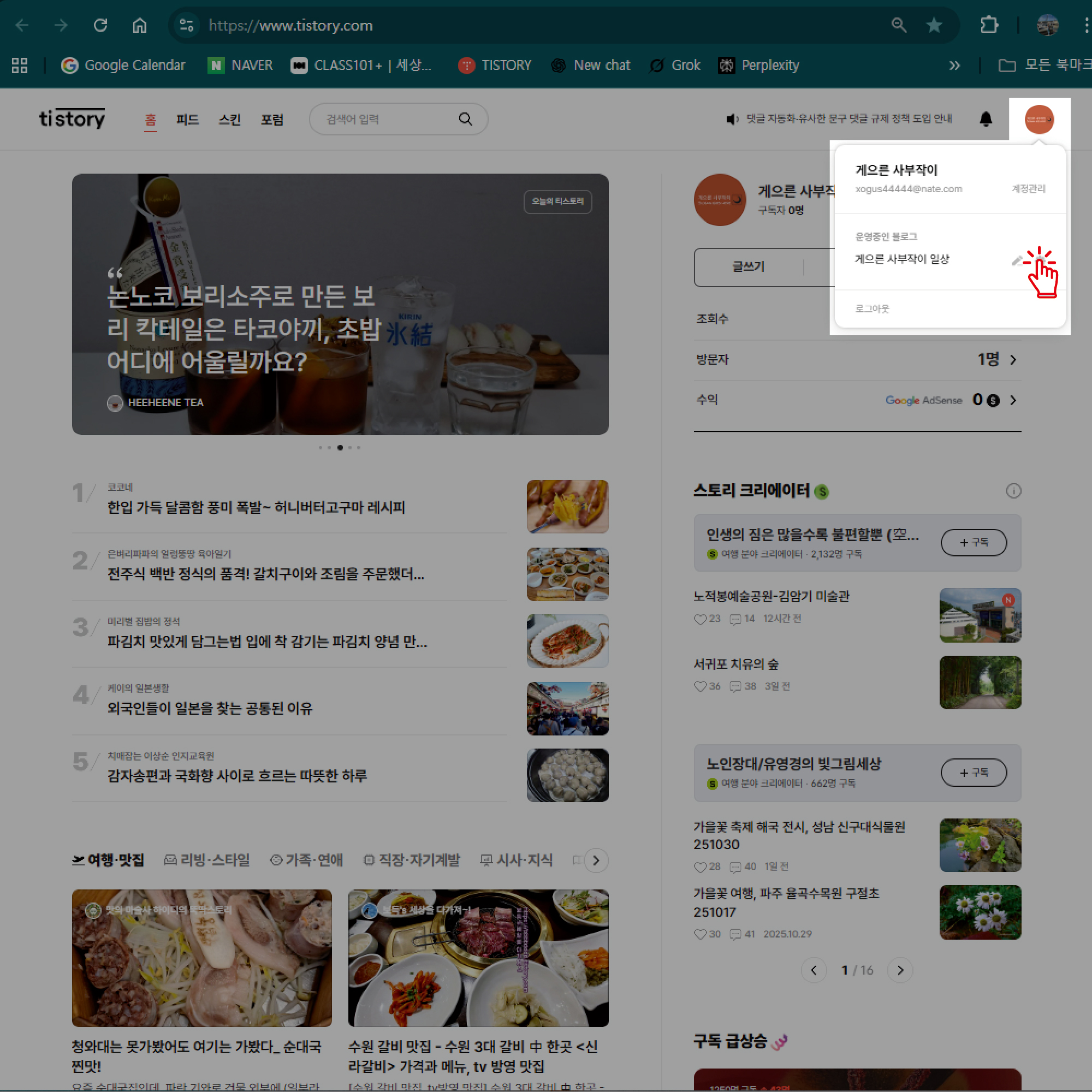The height and width of the screenshot is (1092, 1092).
Task: Open the info icon beside 스토리 크리에이터
Action: tap(1013, 491)
